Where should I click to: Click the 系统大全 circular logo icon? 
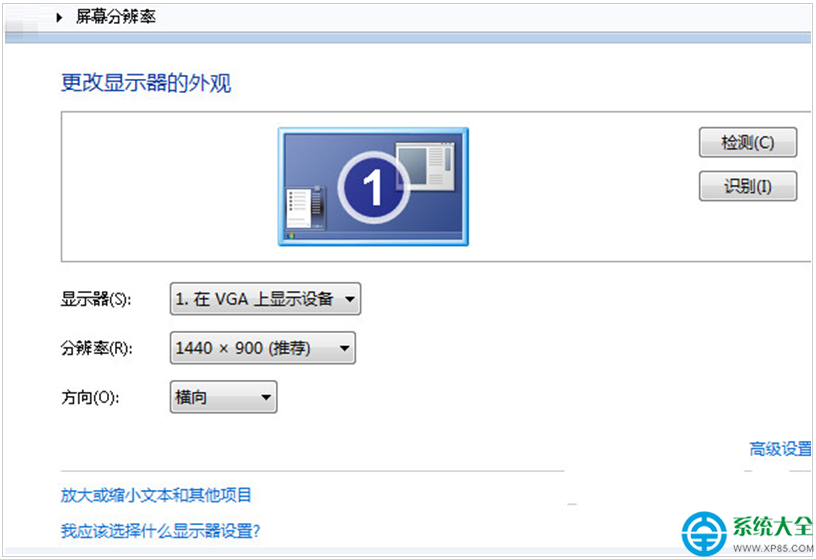(x=704, y=534)
